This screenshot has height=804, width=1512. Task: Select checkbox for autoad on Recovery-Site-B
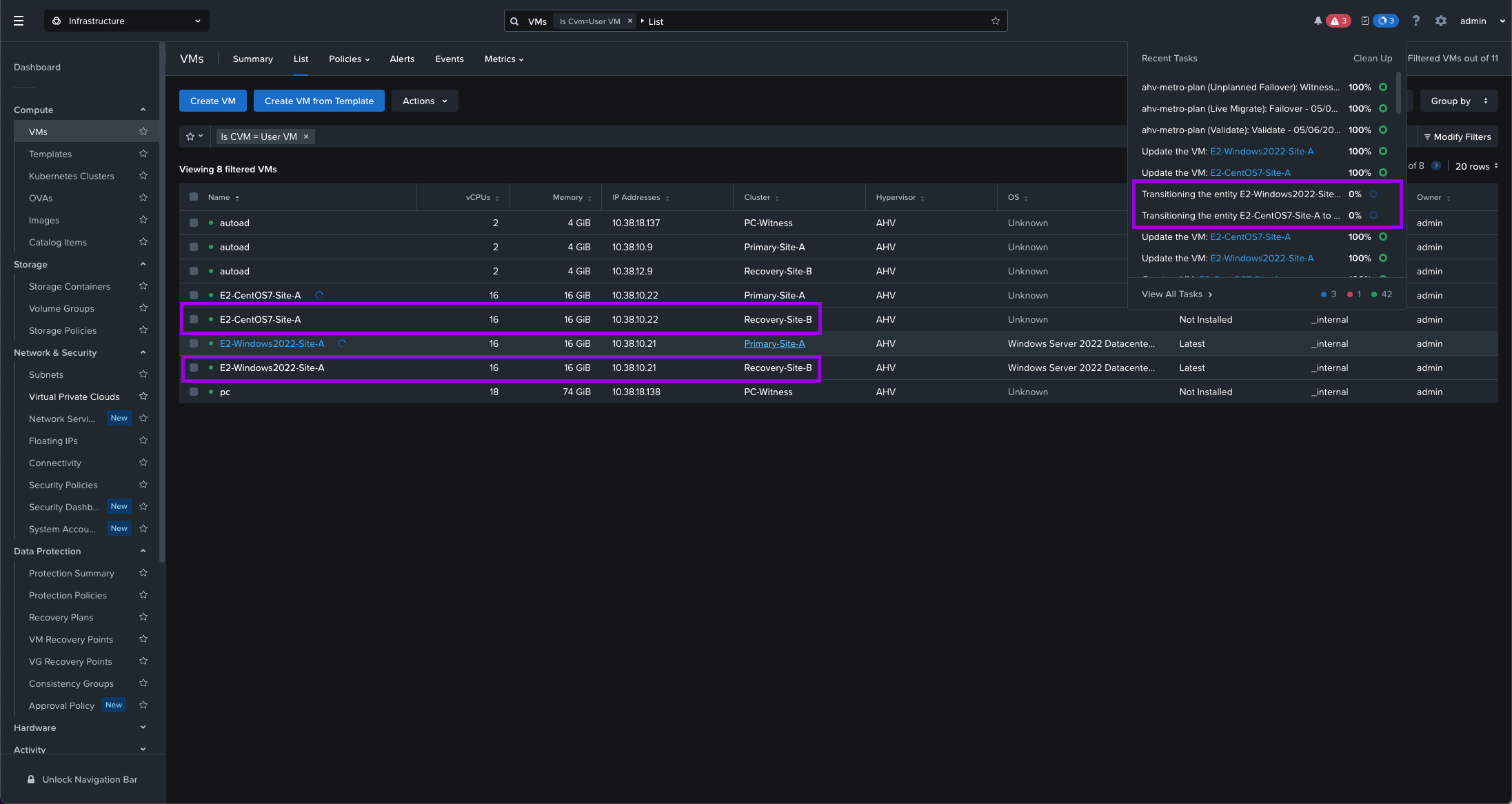click(x=194, y=271)
